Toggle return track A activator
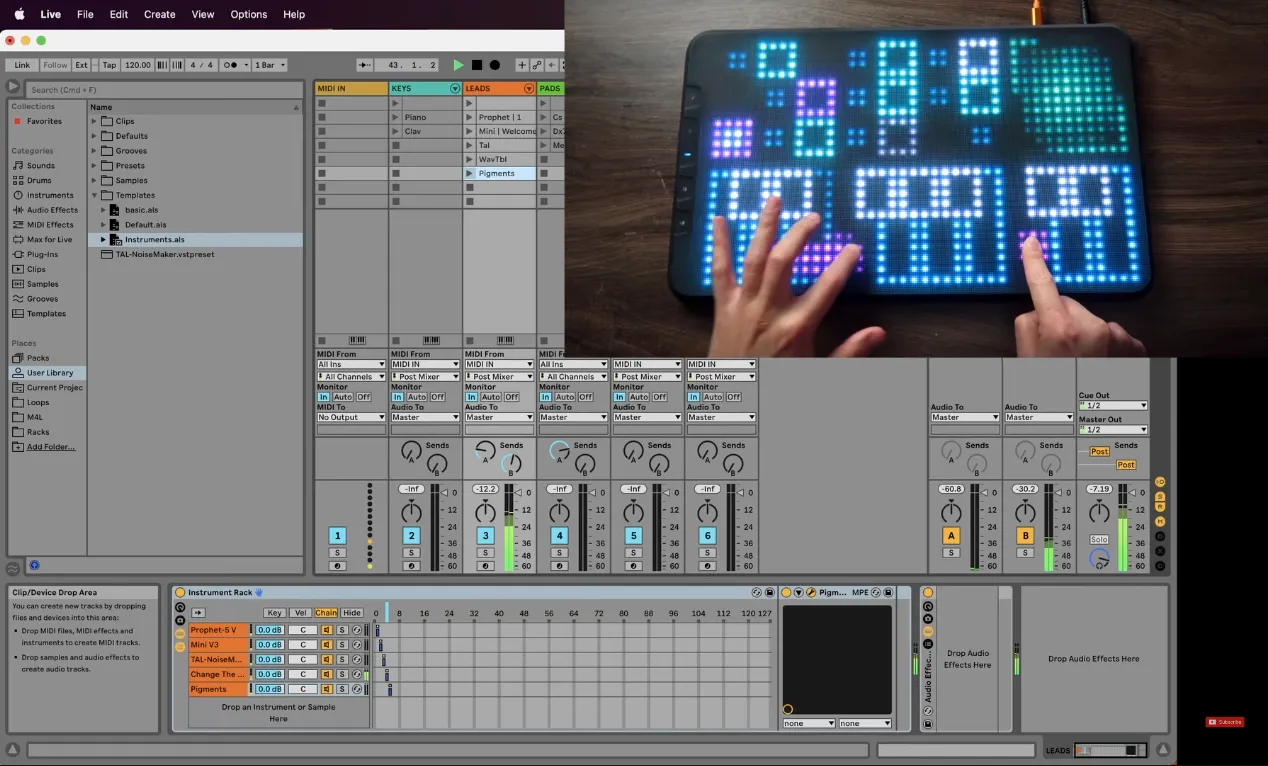 [x=951, y=536]
